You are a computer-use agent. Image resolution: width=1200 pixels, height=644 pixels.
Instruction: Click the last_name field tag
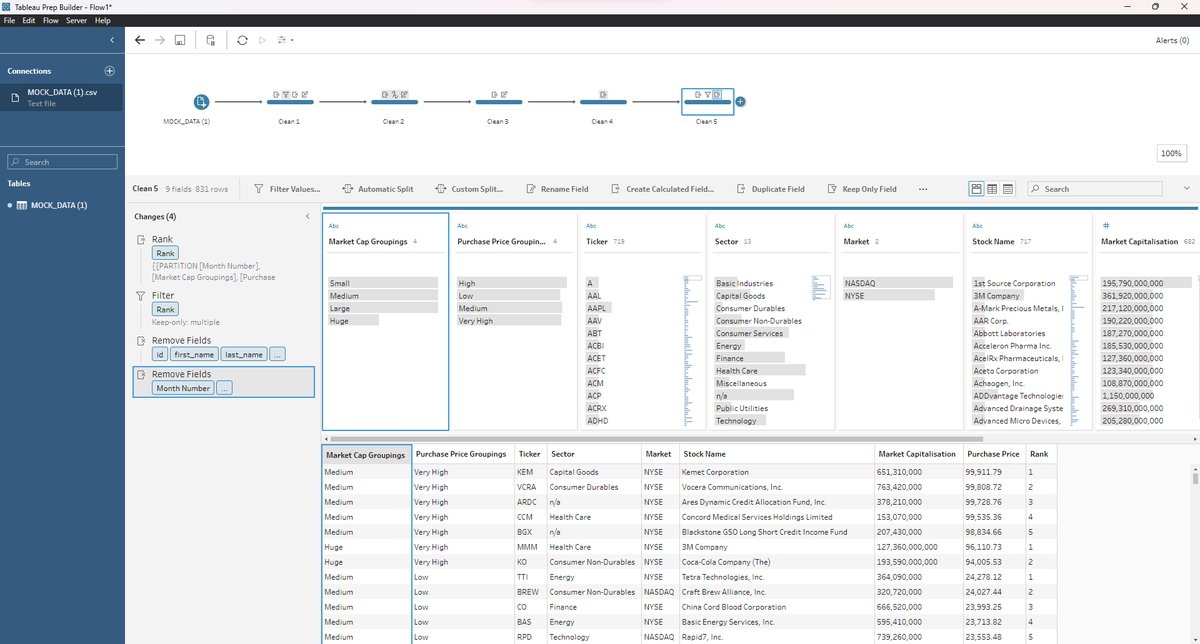244,354
